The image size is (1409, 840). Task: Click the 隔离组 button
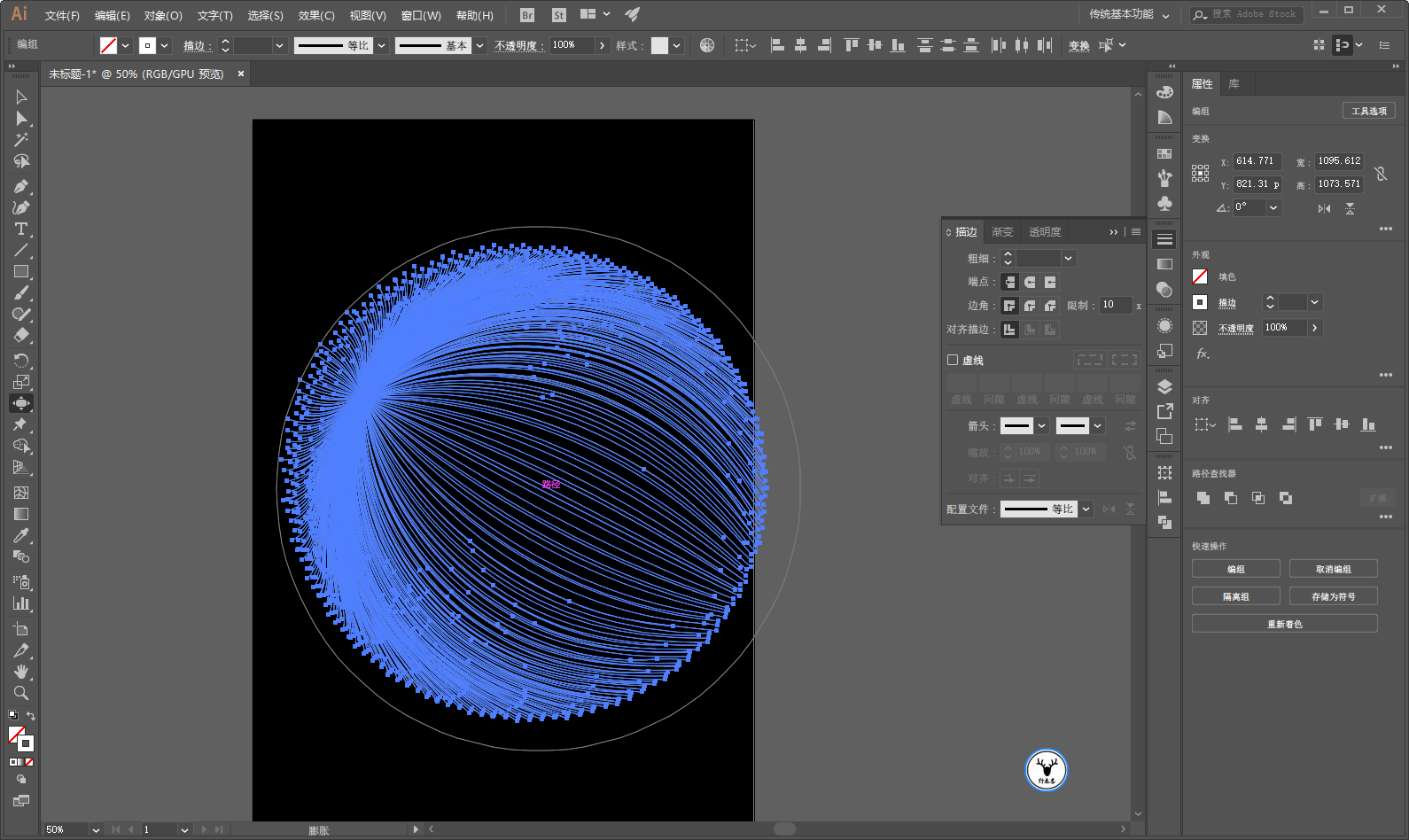(x=1236, y=596)
